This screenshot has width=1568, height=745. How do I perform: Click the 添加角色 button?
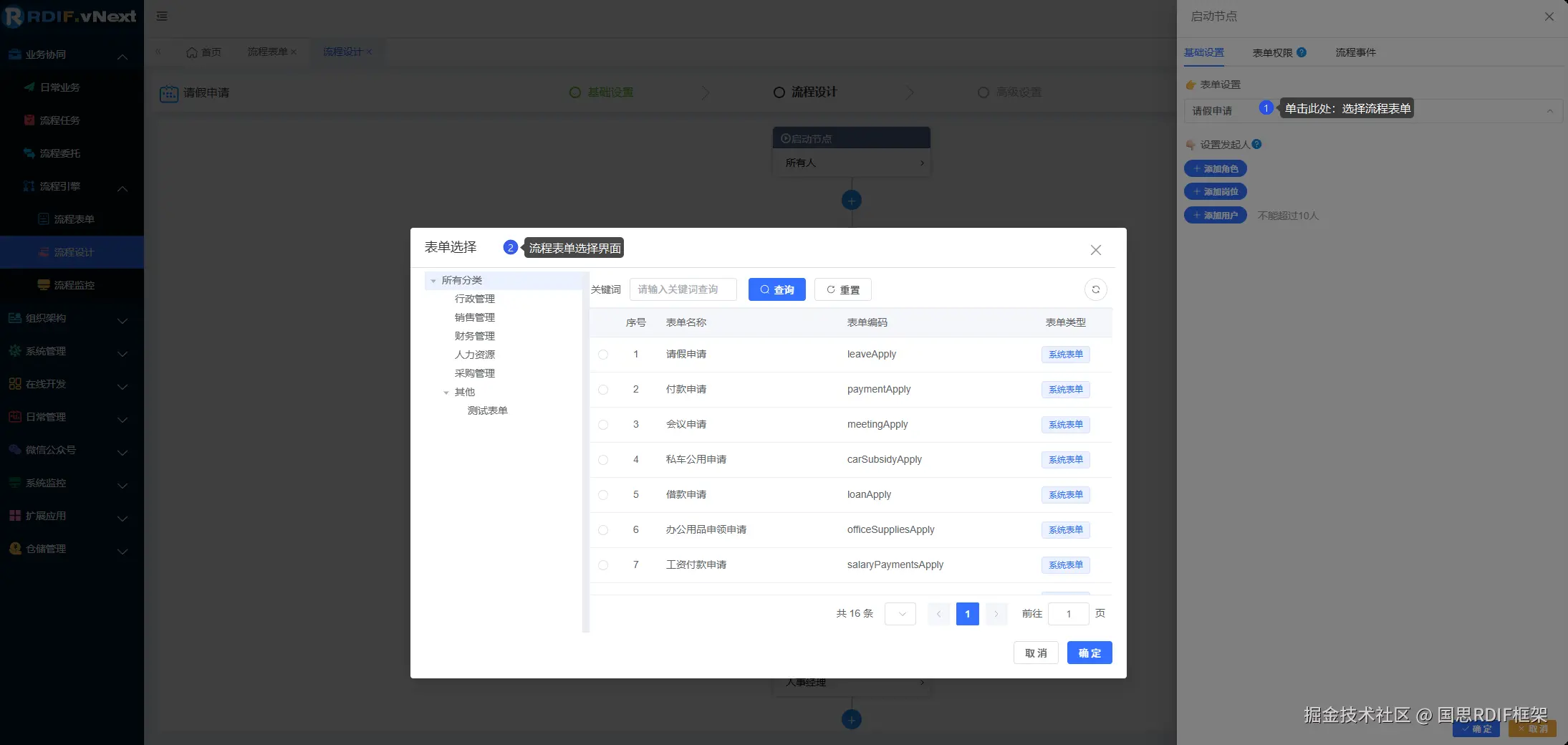(x=1215, y=168)
